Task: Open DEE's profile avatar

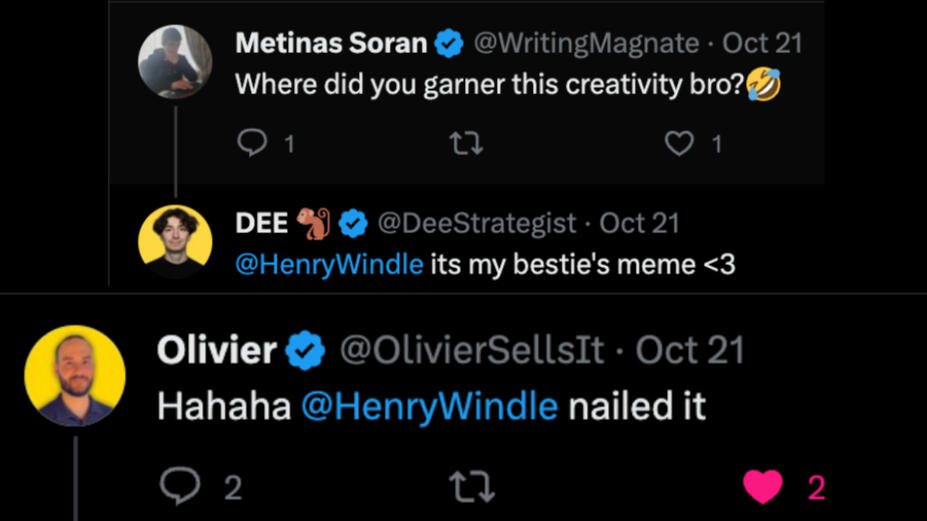Action: (x=175, y=241)
